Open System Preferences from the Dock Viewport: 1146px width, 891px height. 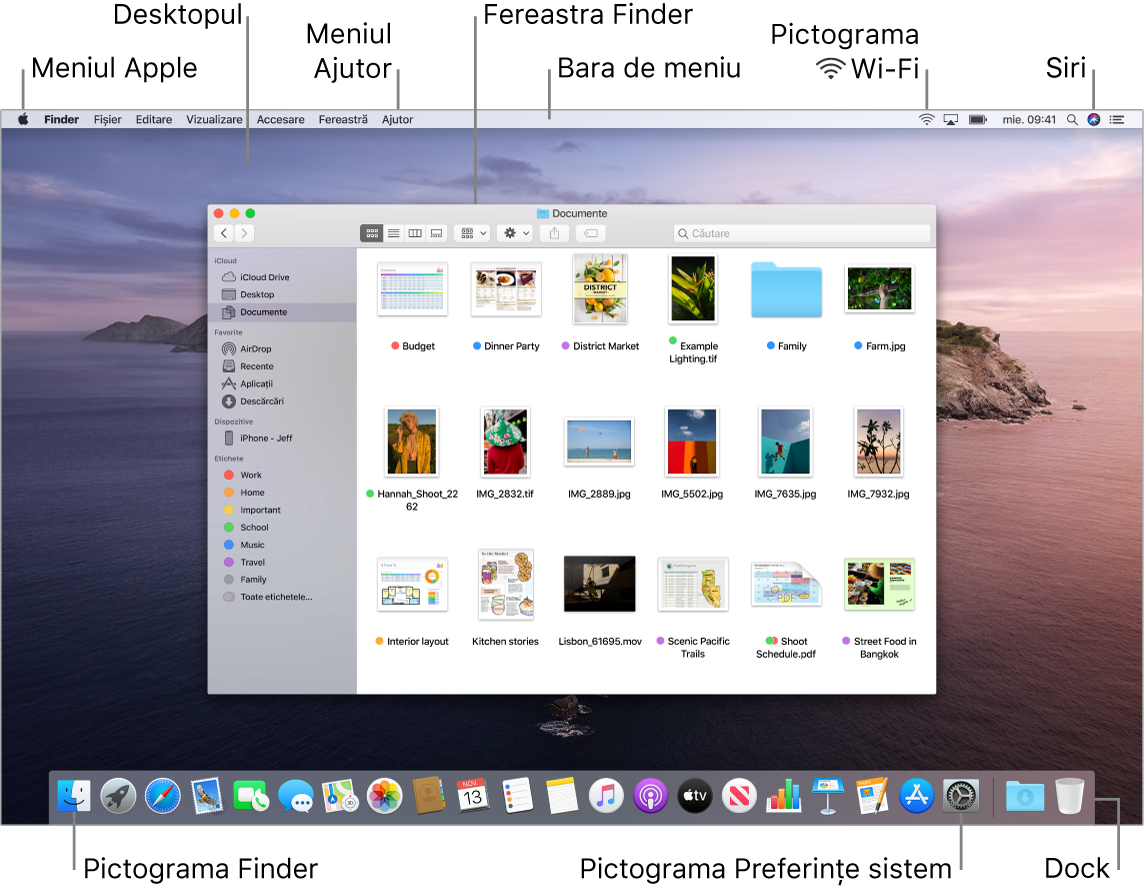[x=960, y=796]
